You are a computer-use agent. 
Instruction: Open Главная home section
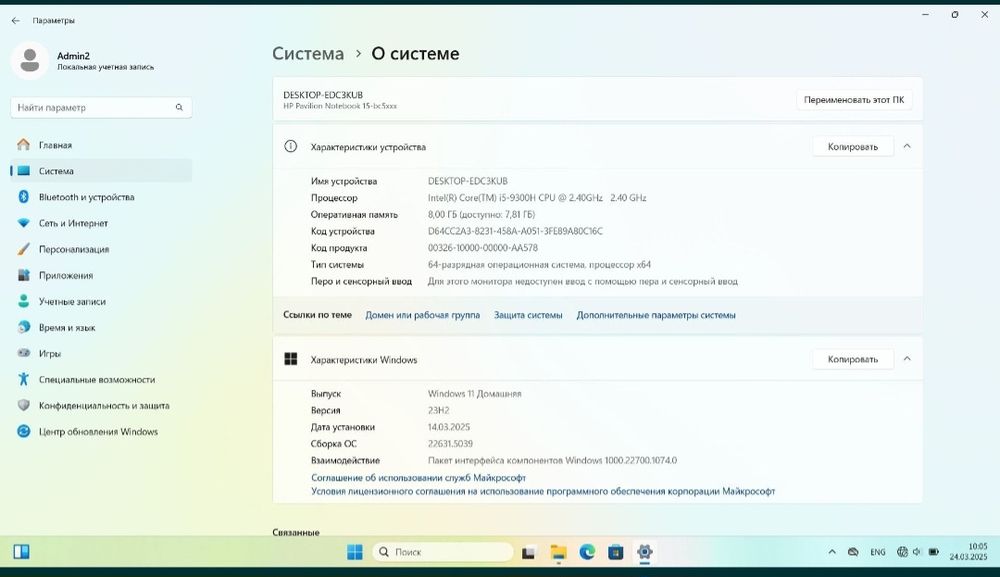coord(101,145)
